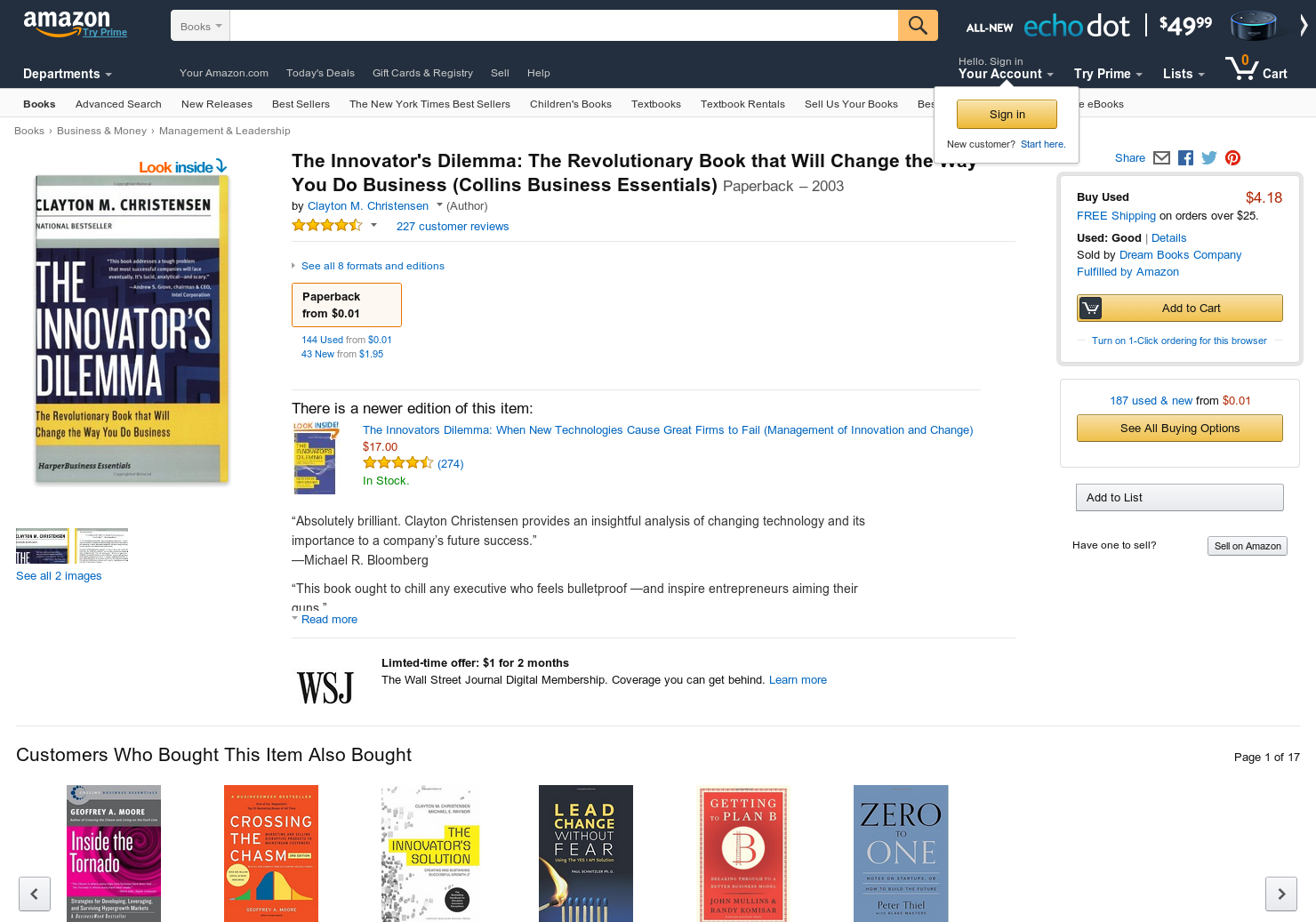This screenshot has width=1316, height=922.
Task: Share on Pinterest icon
Action: point(1232,158)
